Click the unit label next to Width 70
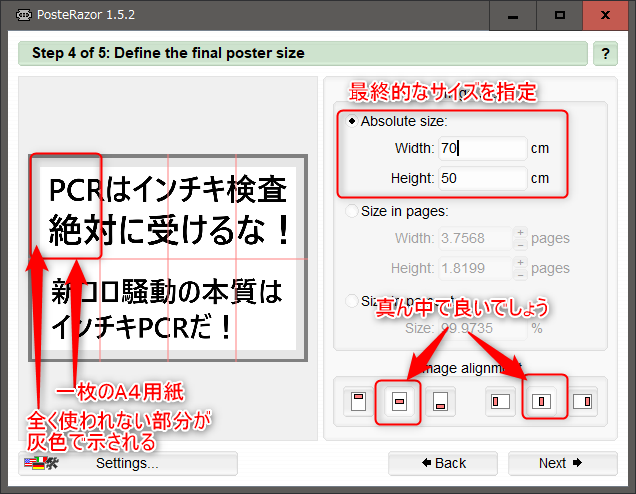Viewport: 636px width, 494px height. point(540,149)
